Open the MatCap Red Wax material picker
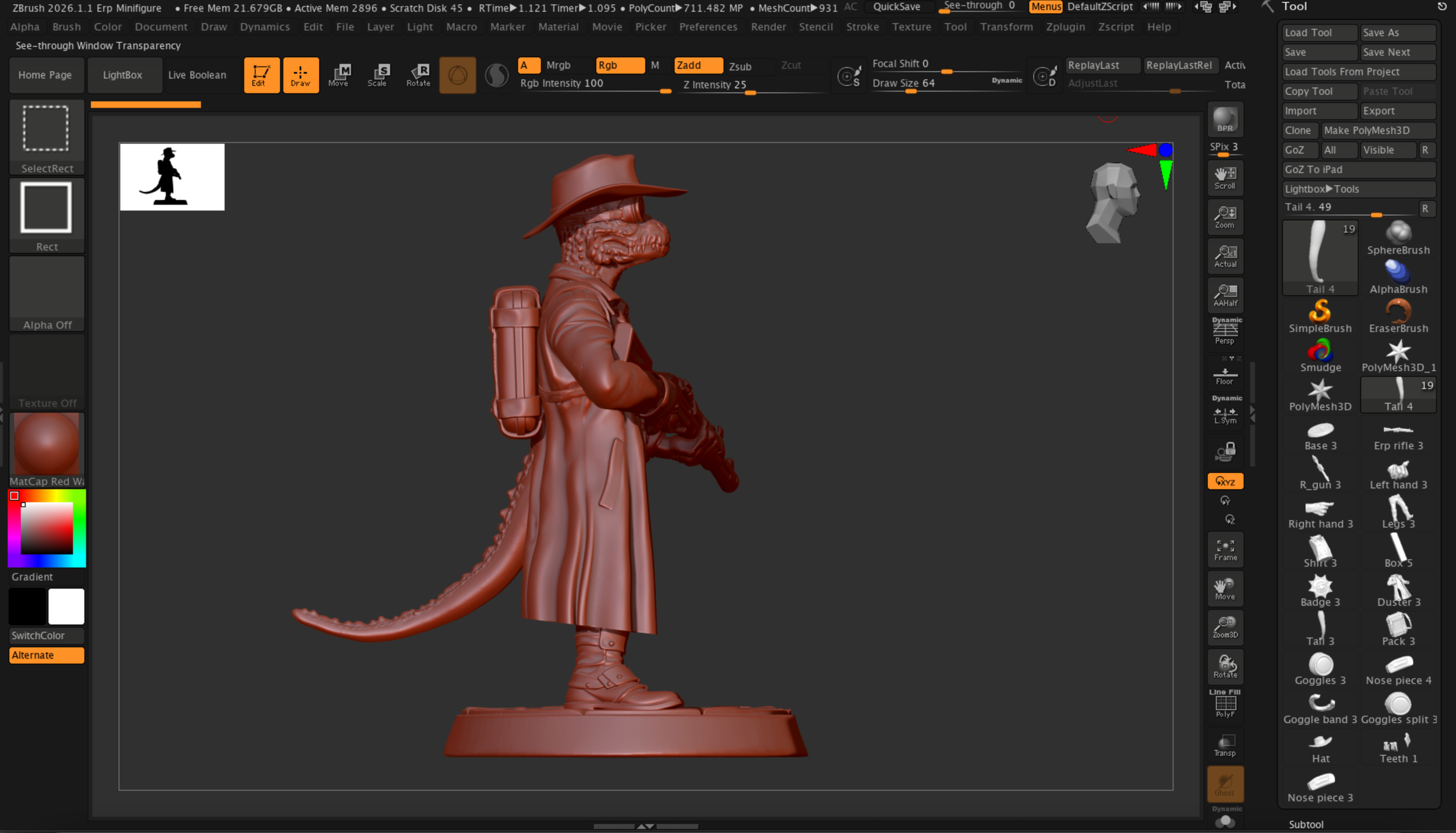The width and height of the screenshot is (1456, 833). (47, 449)
